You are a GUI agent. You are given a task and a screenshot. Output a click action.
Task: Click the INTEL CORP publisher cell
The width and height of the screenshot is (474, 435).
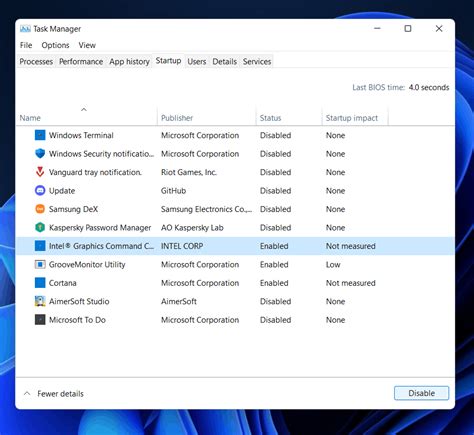coord(182,246)
